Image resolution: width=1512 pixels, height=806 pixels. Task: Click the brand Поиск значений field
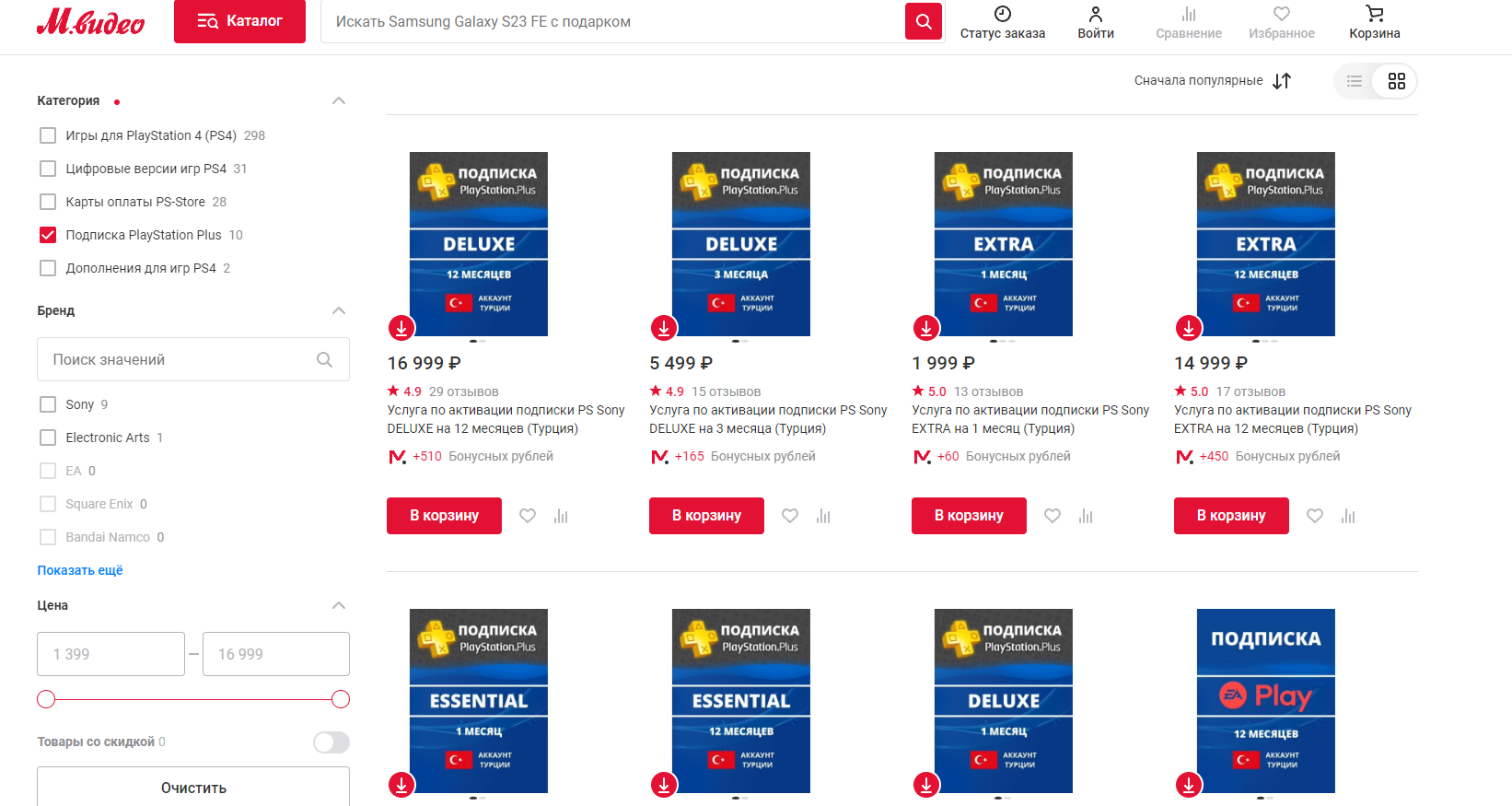pyautogui.click(x=180, y=359)
